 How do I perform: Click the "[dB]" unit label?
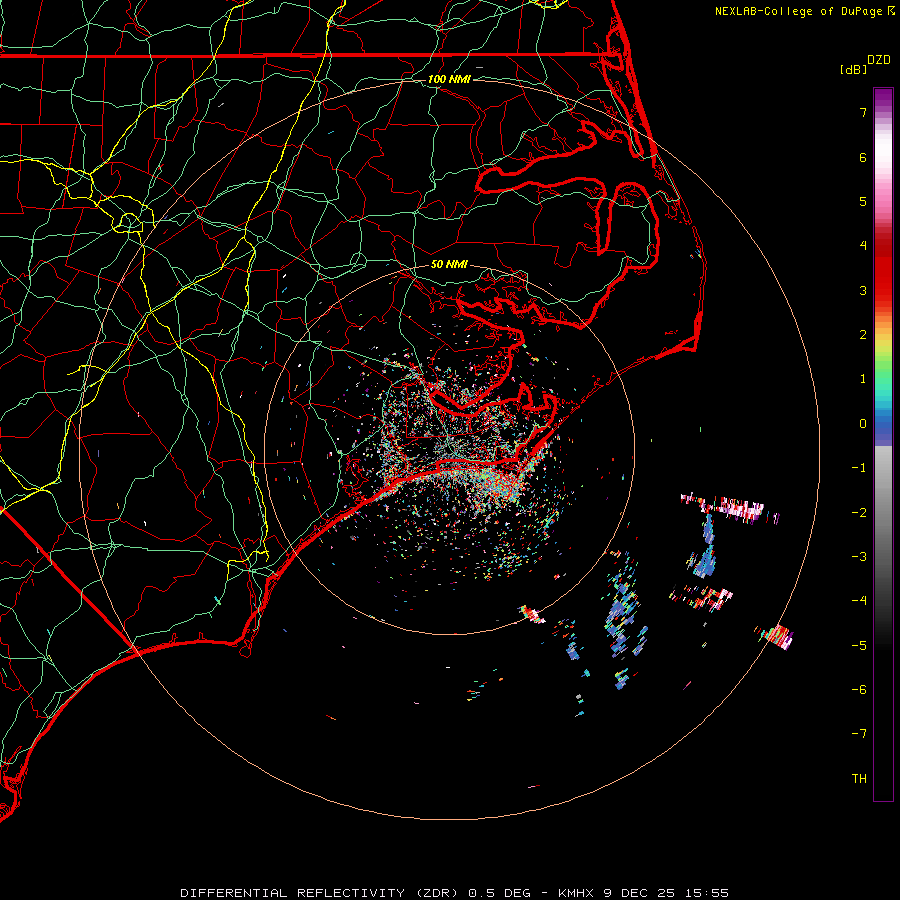853,69
